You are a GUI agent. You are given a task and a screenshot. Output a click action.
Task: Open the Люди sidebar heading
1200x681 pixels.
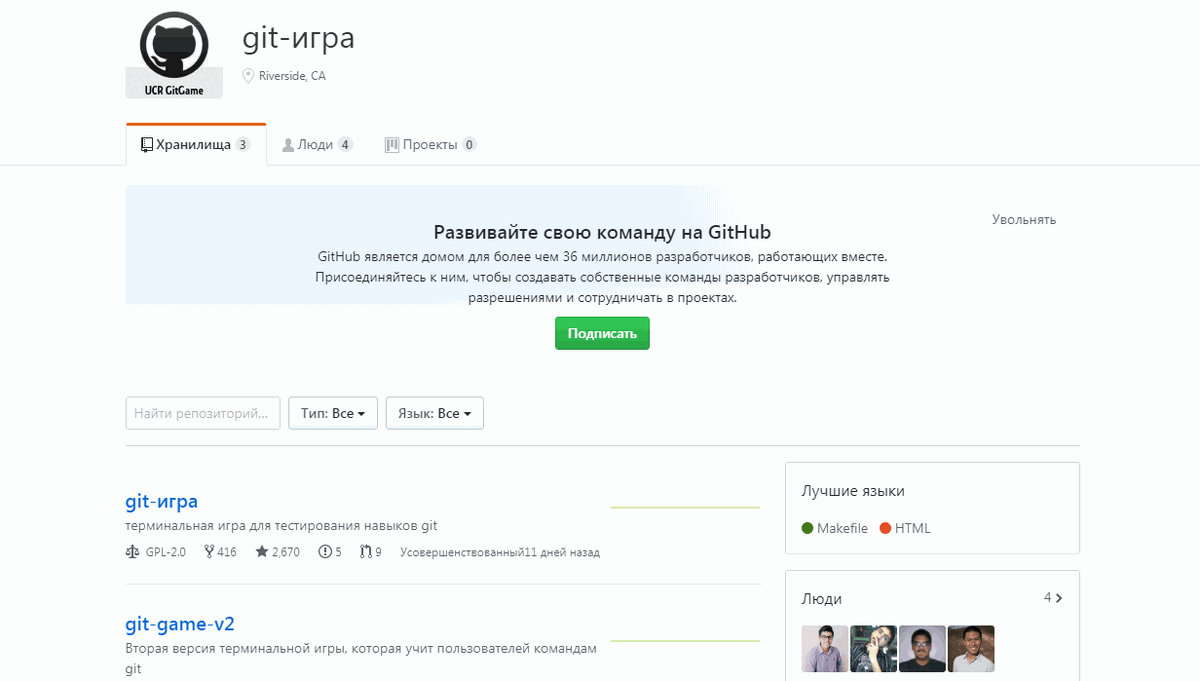822,599
